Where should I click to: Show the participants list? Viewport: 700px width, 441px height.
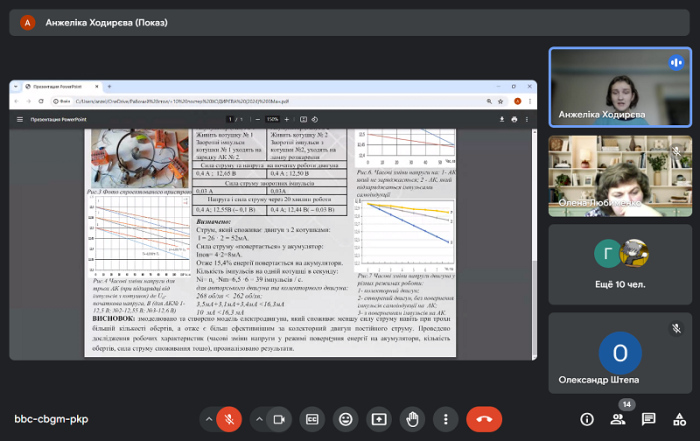(x=618, y=419)
